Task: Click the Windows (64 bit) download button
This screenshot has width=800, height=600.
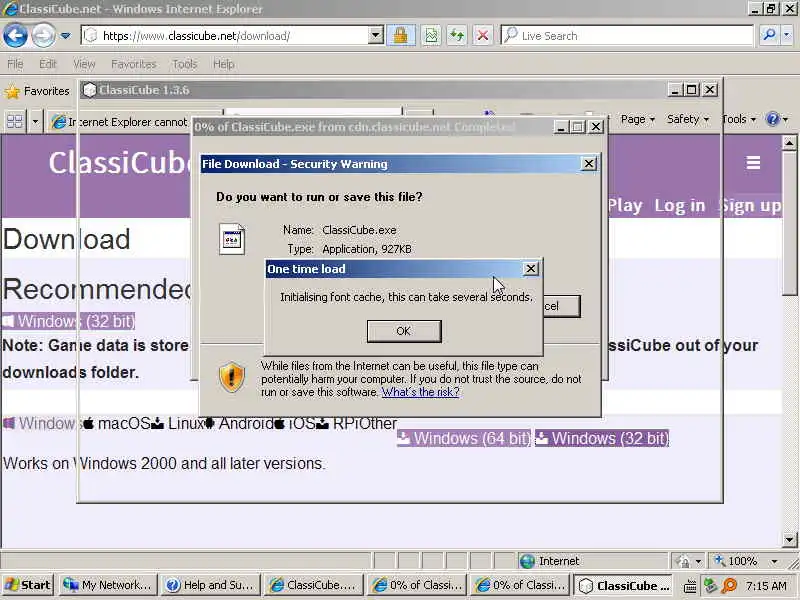Action: pos(464,438)
